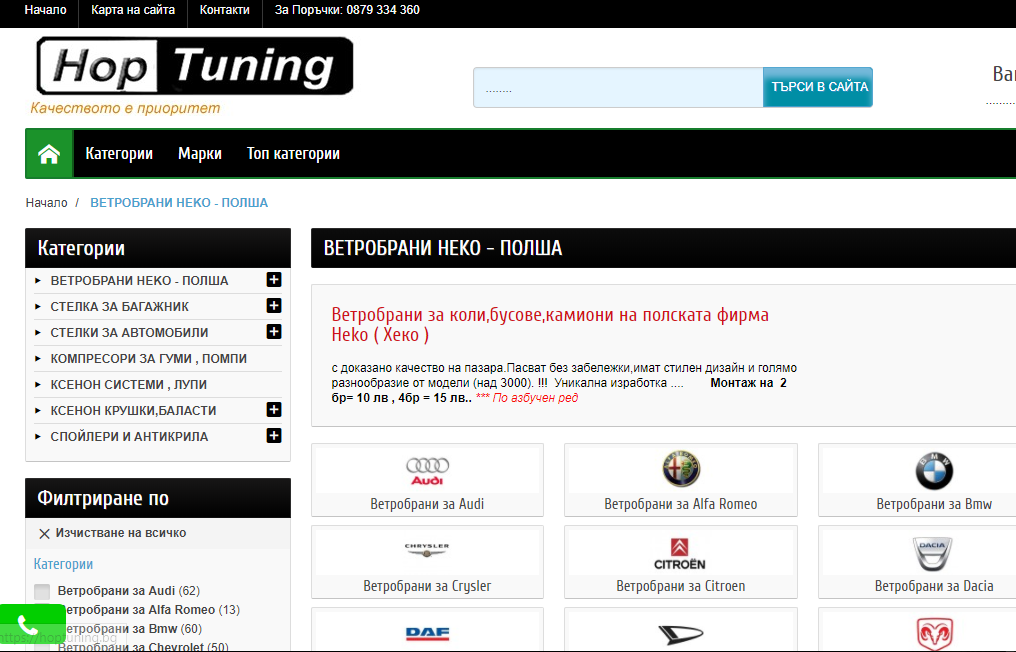Open КОМПРЕСОРИ ЗА ГУМИ , ПОМПИ category
Screen dimensions: 1016x652
[x=148, y=358]
